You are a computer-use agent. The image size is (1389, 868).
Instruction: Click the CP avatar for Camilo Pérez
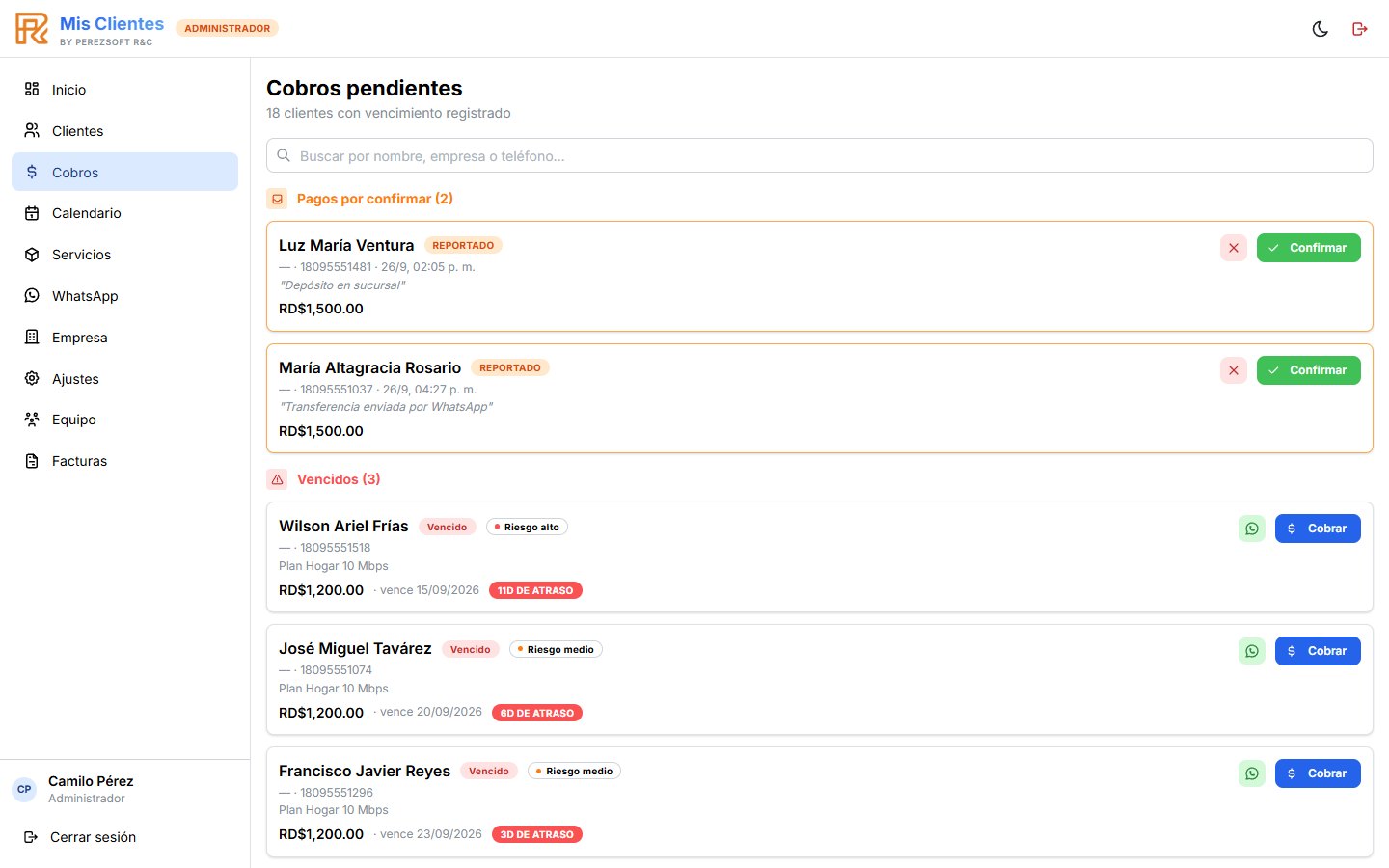24,789
